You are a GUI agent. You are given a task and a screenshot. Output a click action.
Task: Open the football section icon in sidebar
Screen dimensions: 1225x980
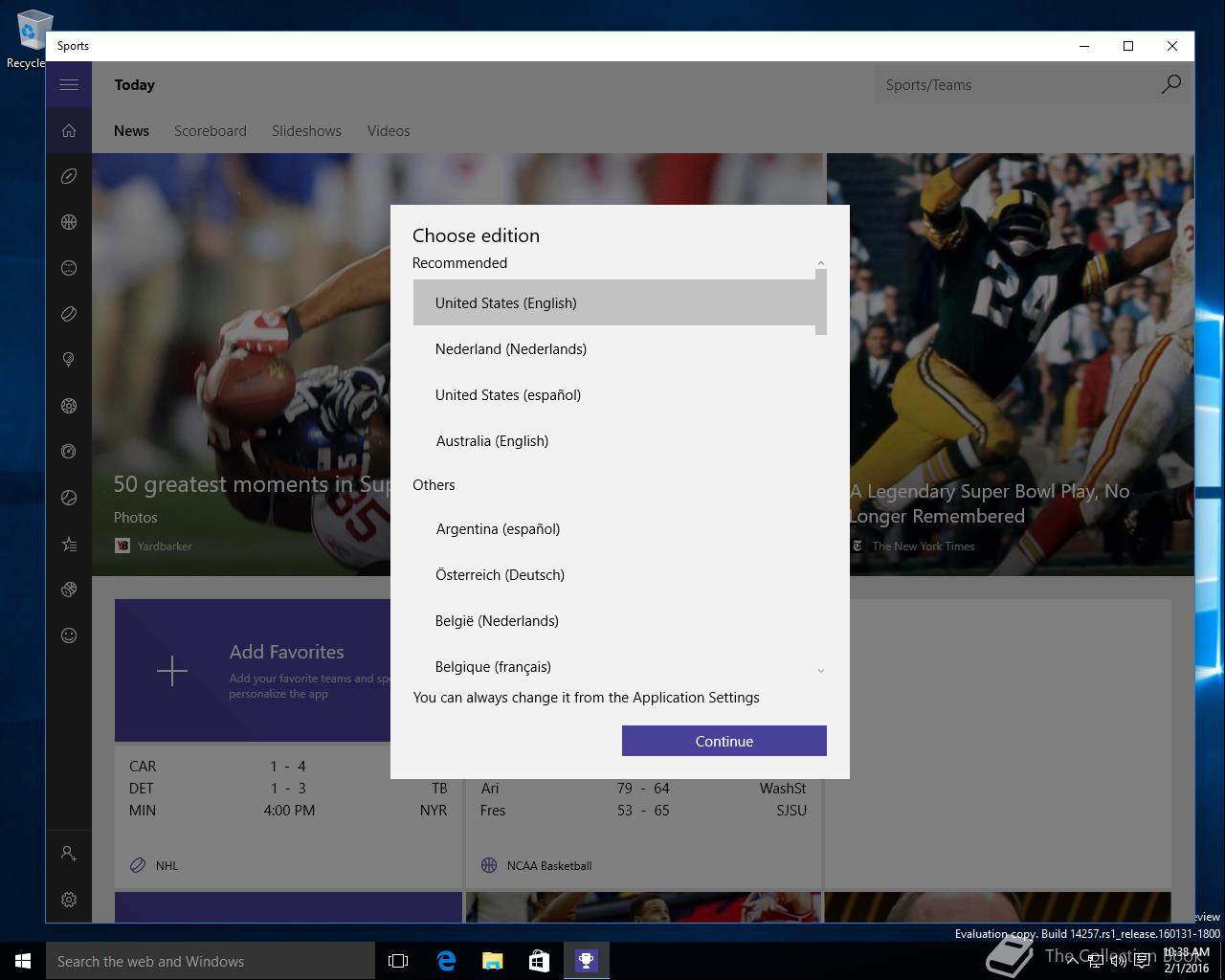tap(69, 176)
